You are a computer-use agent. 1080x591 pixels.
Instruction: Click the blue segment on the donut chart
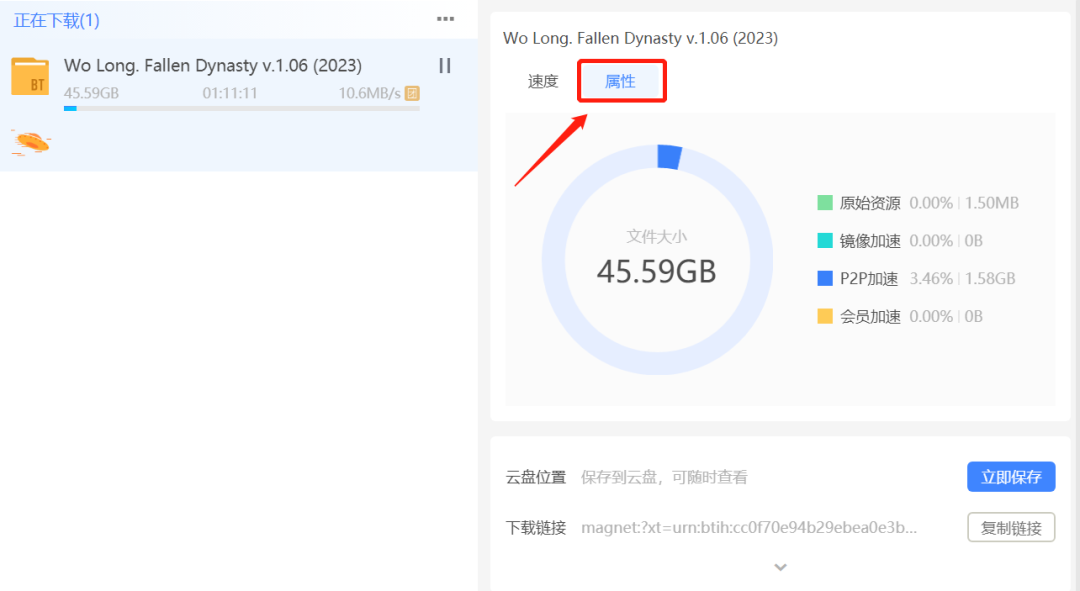[669, 156]
